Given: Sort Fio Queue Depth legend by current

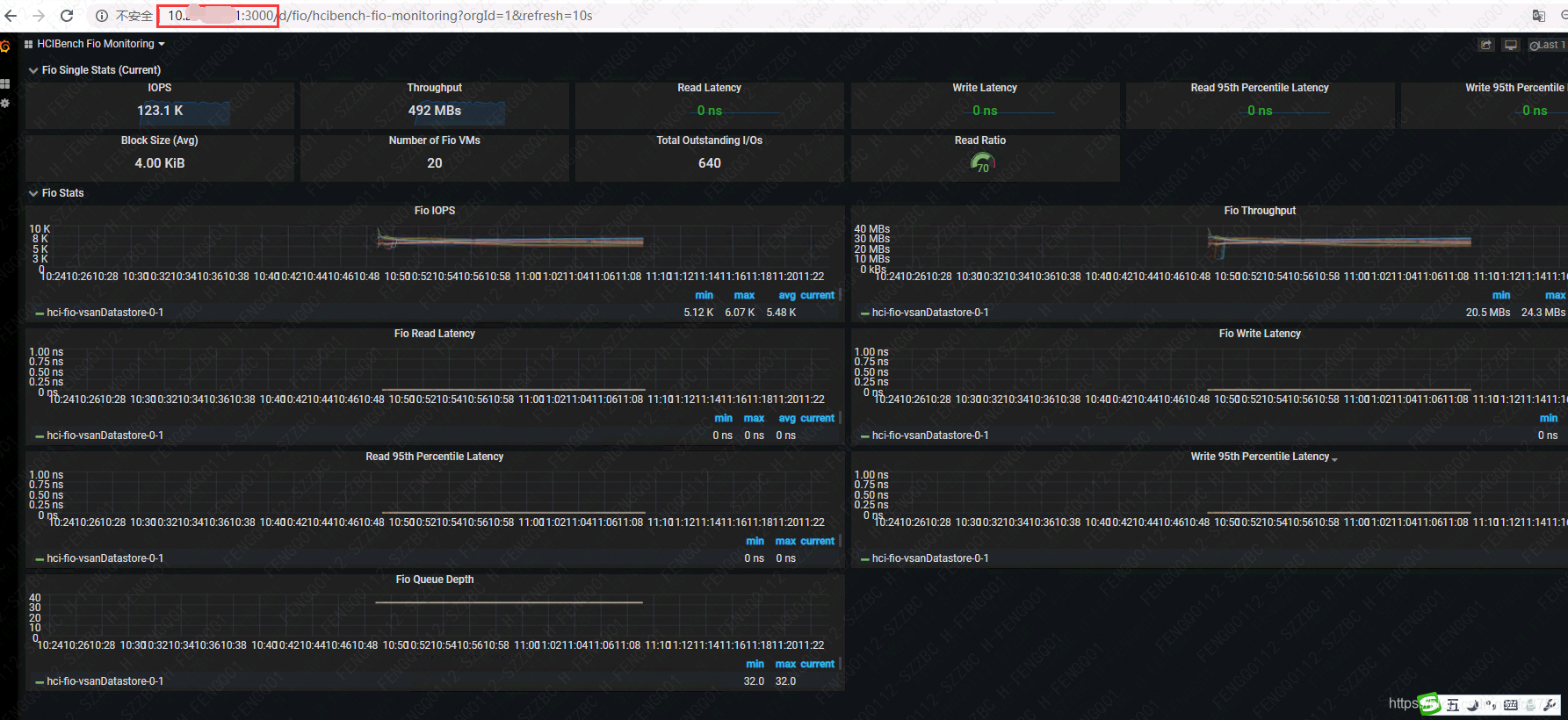Looking at the screenshot, I should pos(818,665).
